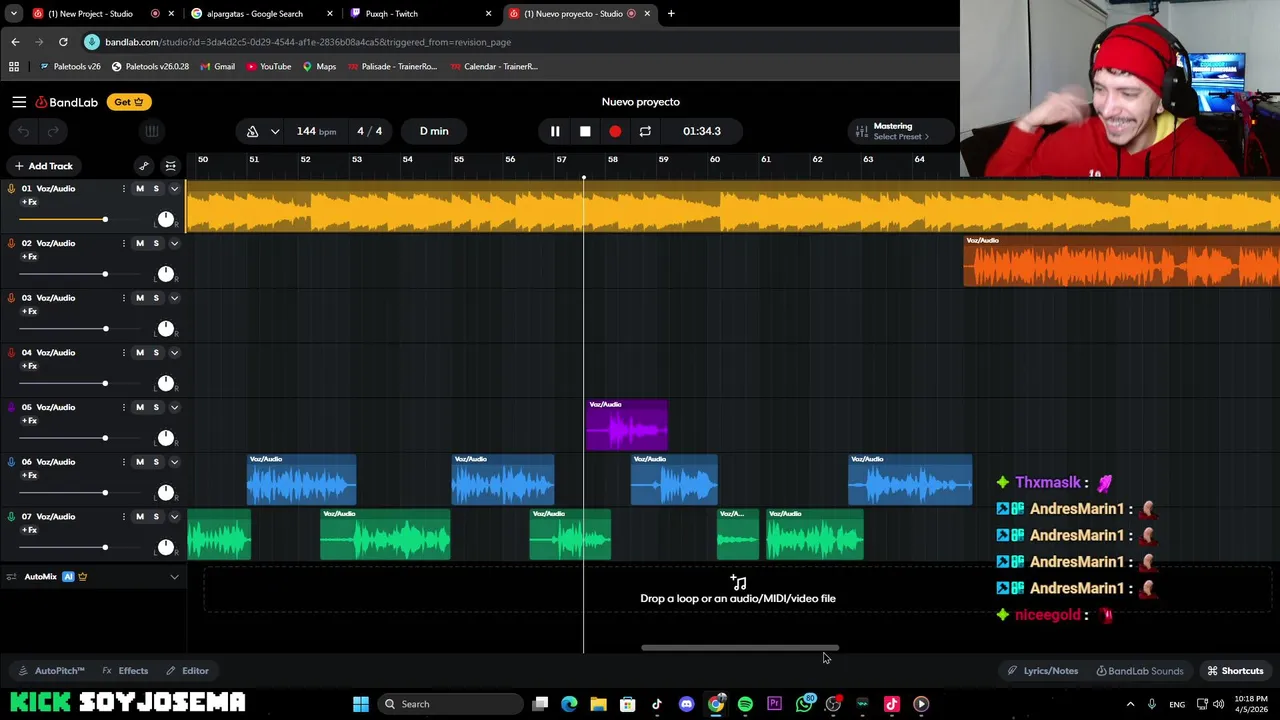1280x720 pixels.
Task: Expand the AutoMix panel chevron
Action: click(174, 577)
